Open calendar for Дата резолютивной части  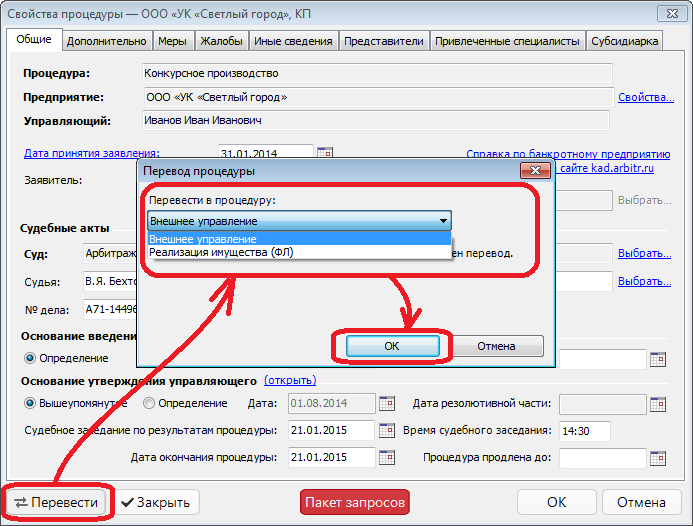657,404
